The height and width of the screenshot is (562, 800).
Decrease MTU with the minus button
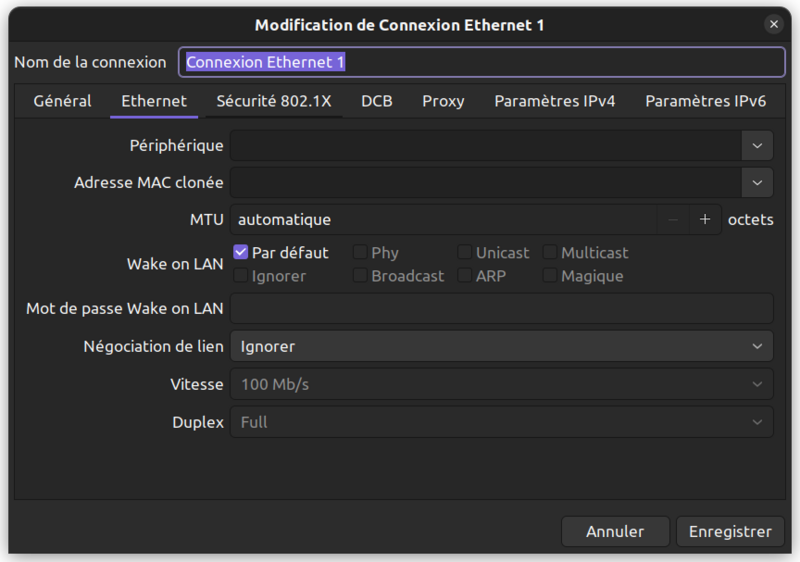673,219
